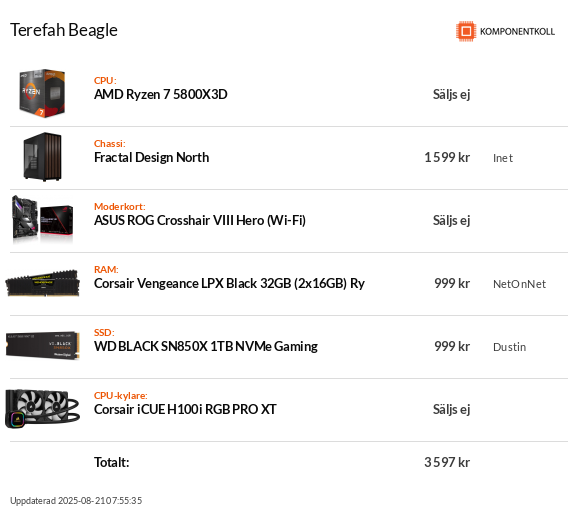Visit the Dustin store link
Viewport: 577px width, 514px height.
[509, 347]
